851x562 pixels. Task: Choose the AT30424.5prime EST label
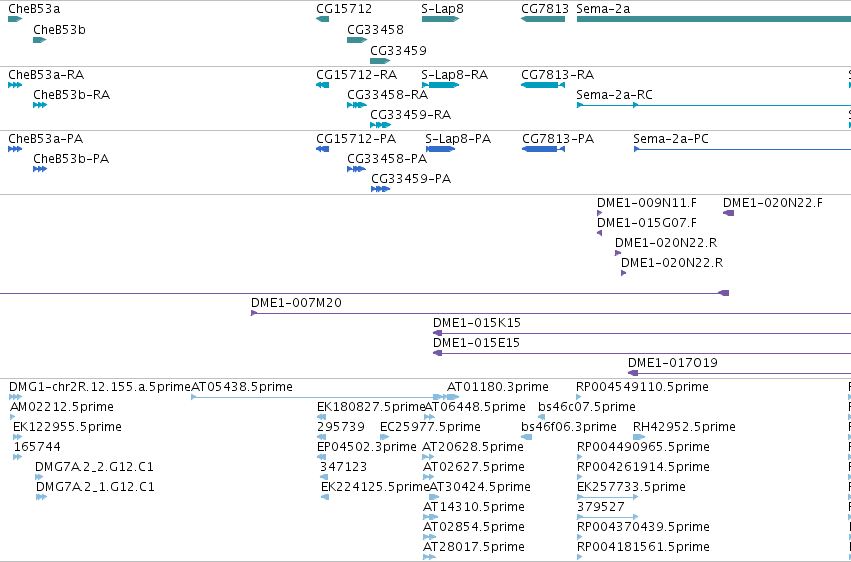pyautogui.click(x=480, y=488)
